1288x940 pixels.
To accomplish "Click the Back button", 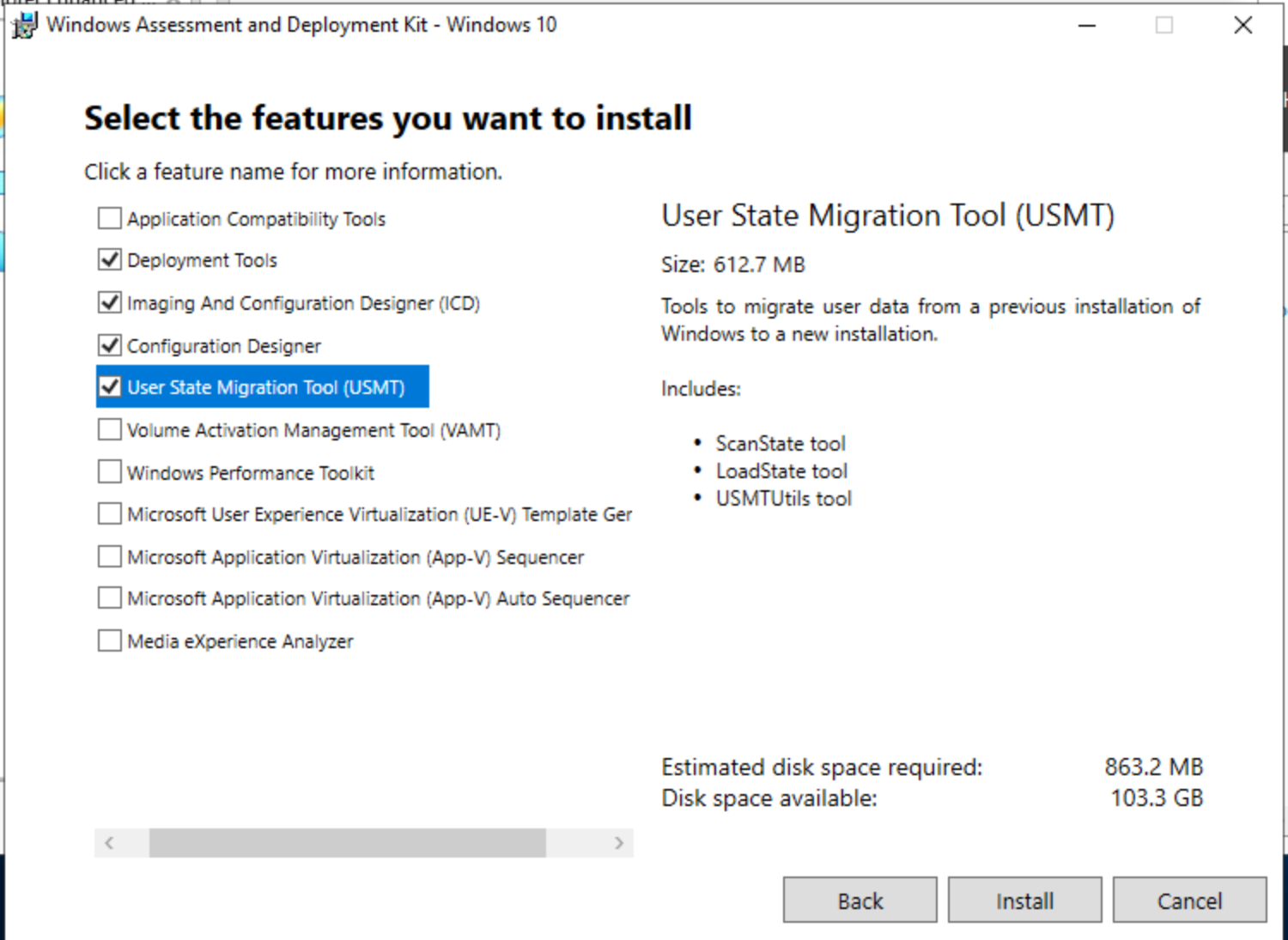I will point(860,901).
